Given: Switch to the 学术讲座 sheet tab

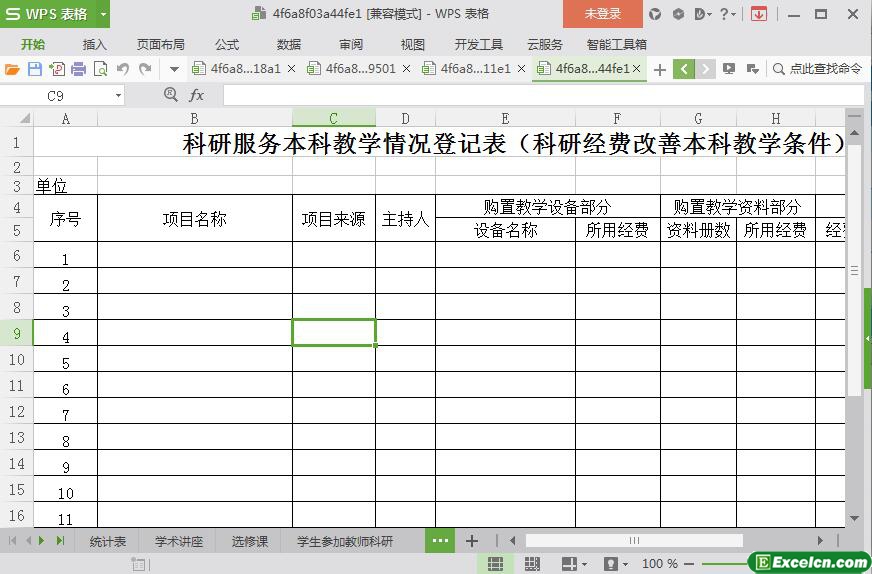Looking at the screenshot, I should click(x=178, y=541).
